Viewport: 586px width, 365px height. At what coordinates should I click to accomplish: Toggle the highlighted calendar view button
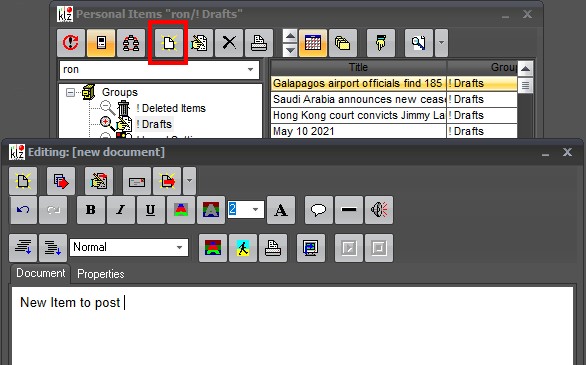(x=313, y=43)
